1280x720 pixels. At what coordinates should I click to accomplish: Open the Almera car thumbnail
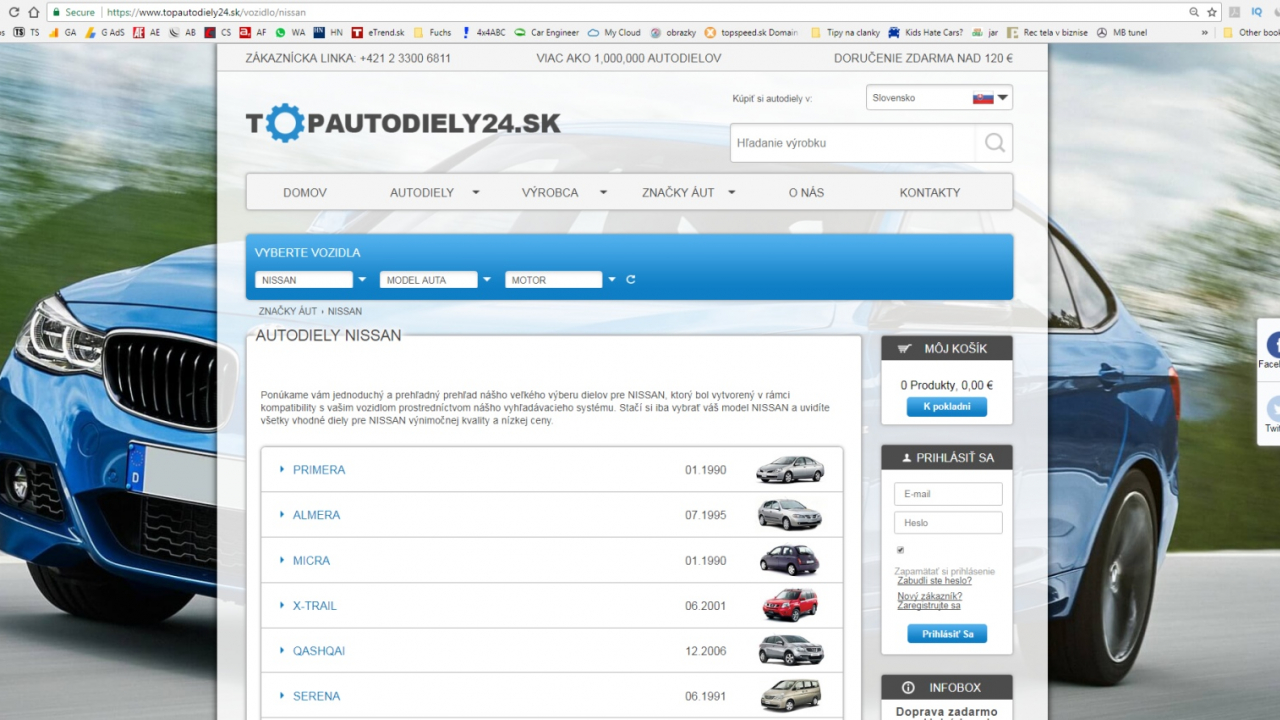[x=790, y=514]
